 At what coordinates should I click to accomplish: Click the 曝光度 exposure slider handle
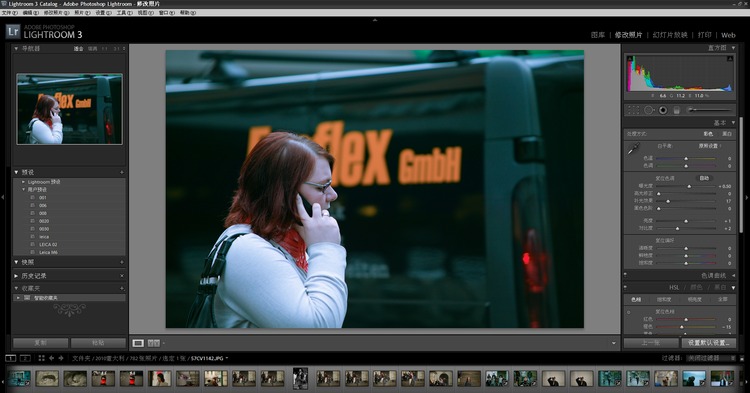click(x=689, y=186)
